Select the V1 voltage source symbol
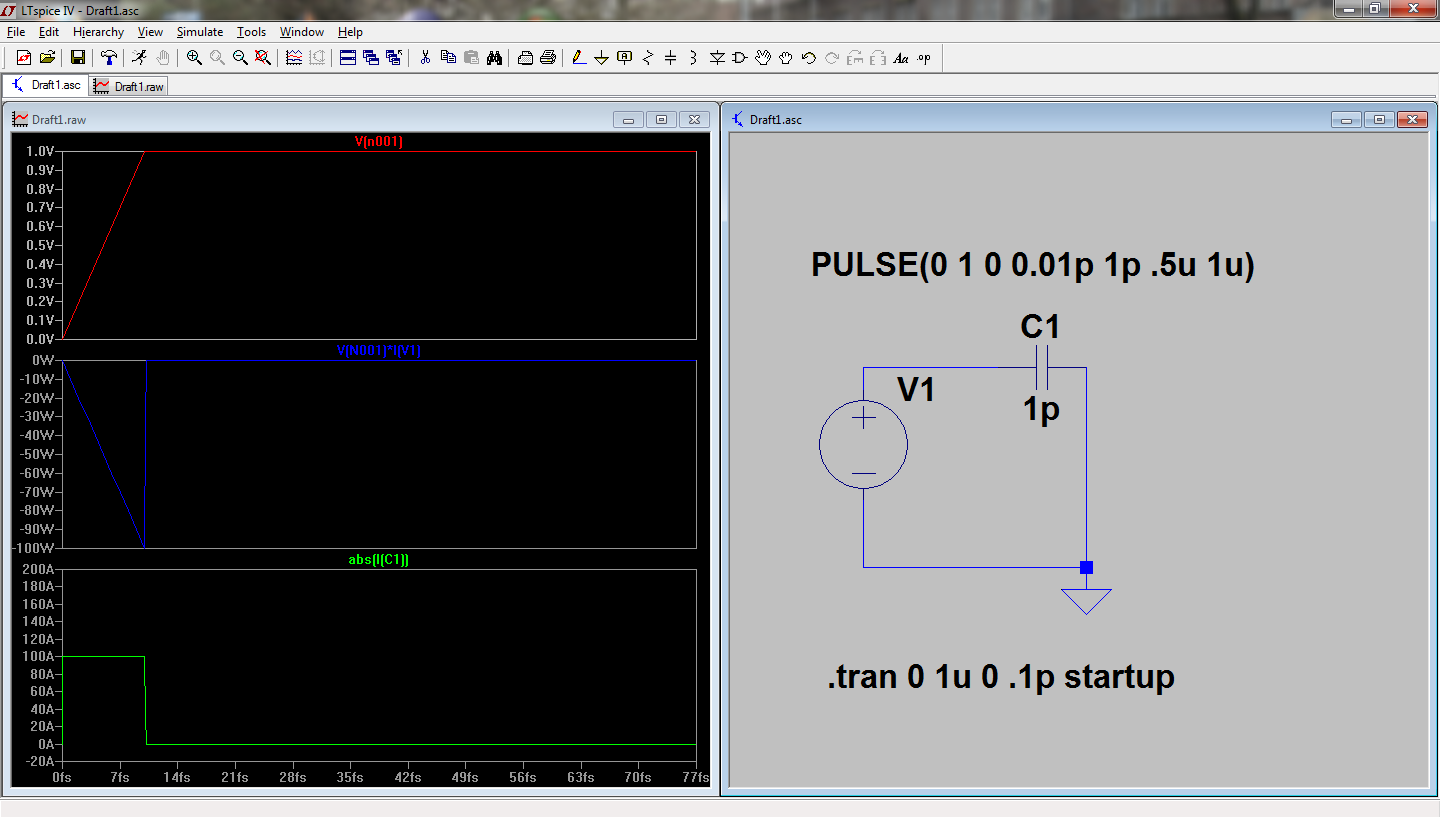 coord(863,445)
